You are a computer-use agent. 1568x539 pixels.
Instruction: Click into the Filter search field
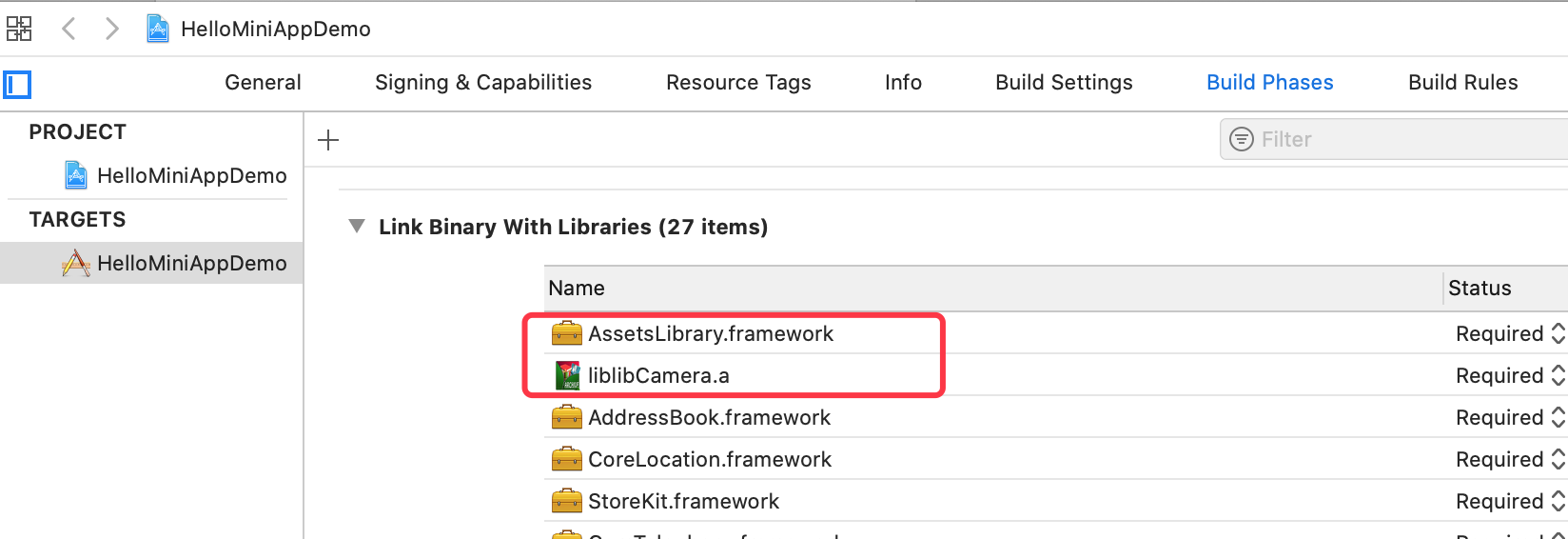point(1395,139)
